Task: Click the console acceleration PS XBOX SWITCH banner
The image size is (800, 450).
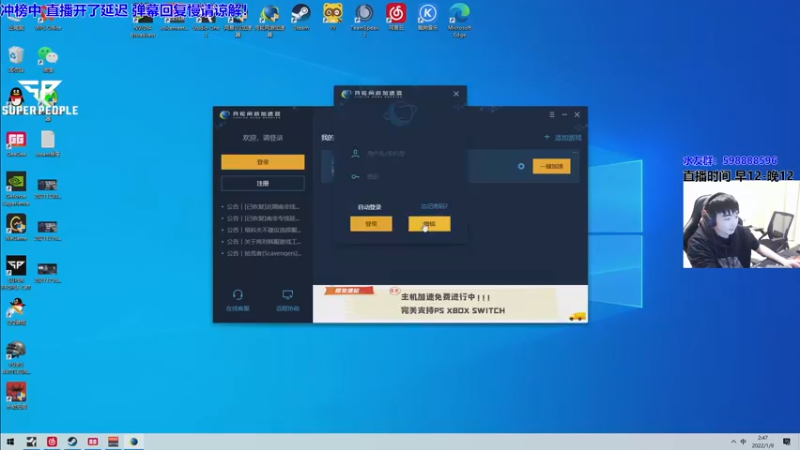Action: click(x=450, y=304)
